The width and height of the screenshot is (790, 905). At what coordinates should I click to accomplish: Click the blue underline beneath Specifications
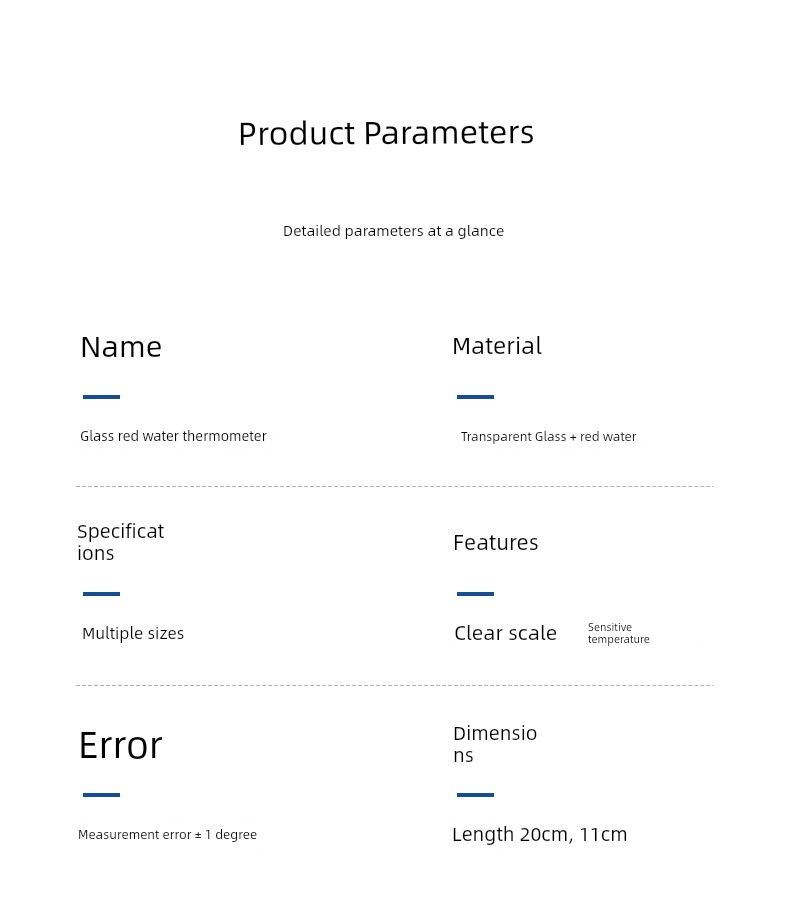(x=102, y=594)
